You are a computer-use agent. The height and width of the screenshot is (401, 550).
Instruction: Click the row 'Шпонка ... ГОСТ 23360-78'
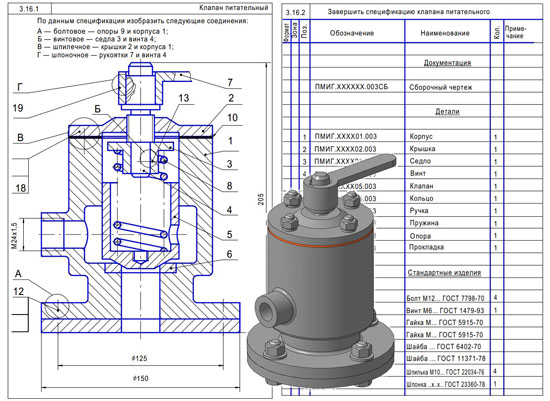(x=446, y=384)
